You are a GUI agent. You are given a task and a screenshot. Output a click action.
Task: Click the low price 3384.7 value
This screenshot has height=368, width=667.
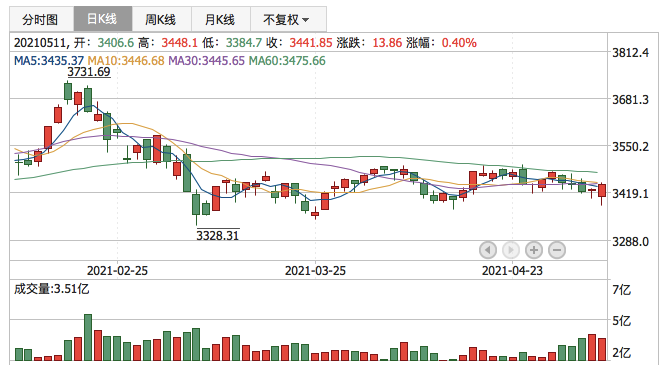pyautogui.click(x=244, y=43)
